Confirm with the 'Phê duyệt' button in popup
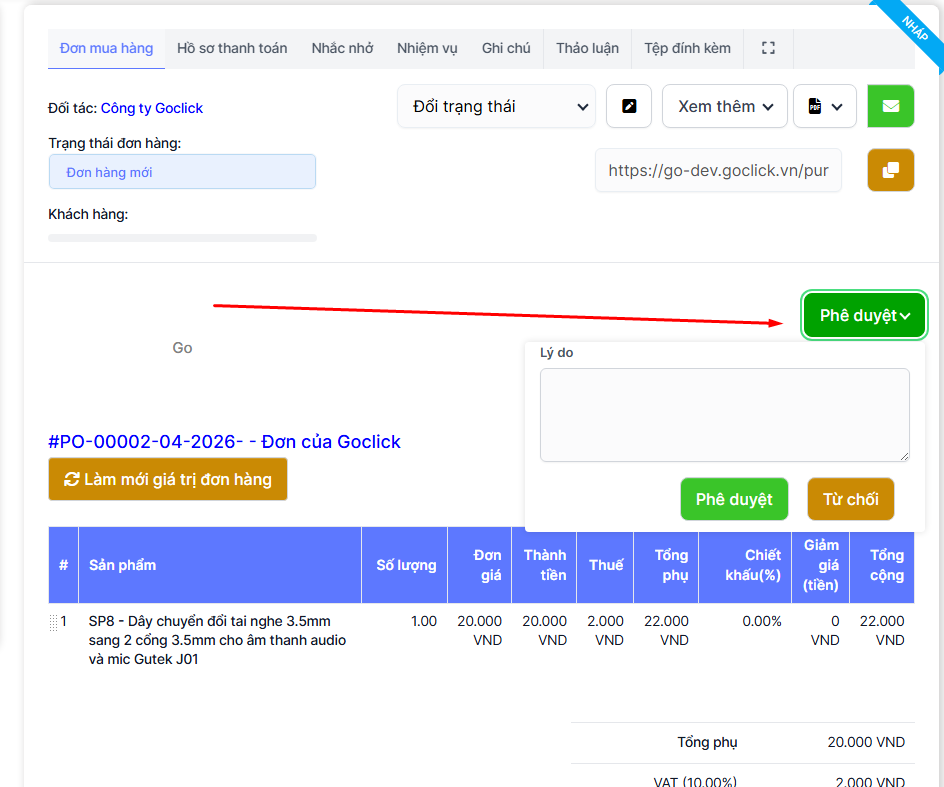The height and width of the screenshot is (787, 944). coord(734,499)
